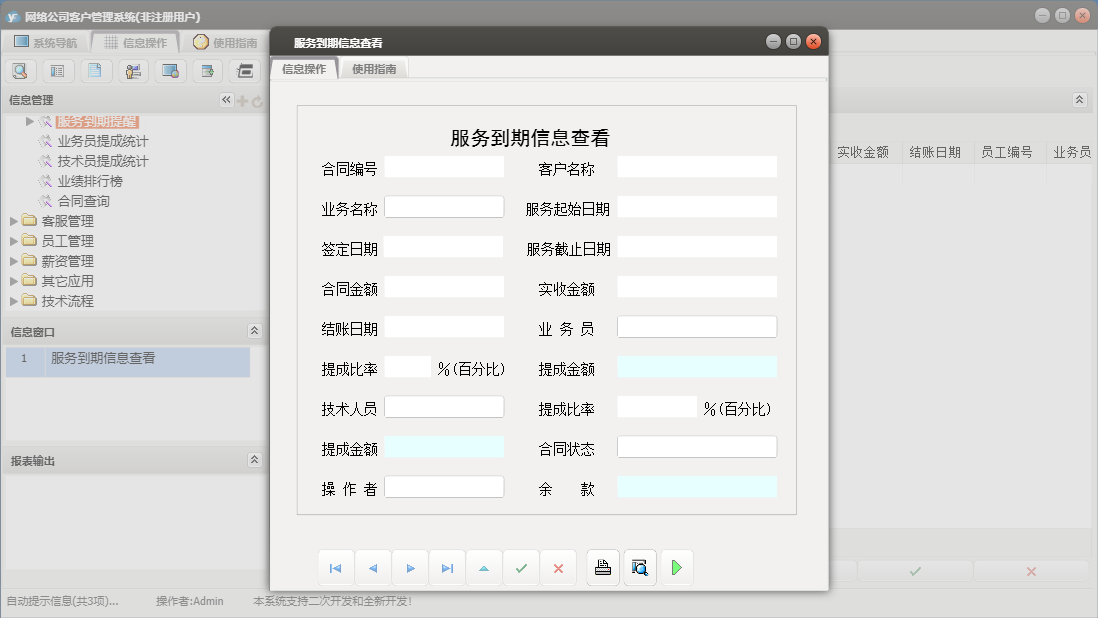
Task: Switch to 使用指南 tab inside the dialog
Action: (x=374, y=69)
